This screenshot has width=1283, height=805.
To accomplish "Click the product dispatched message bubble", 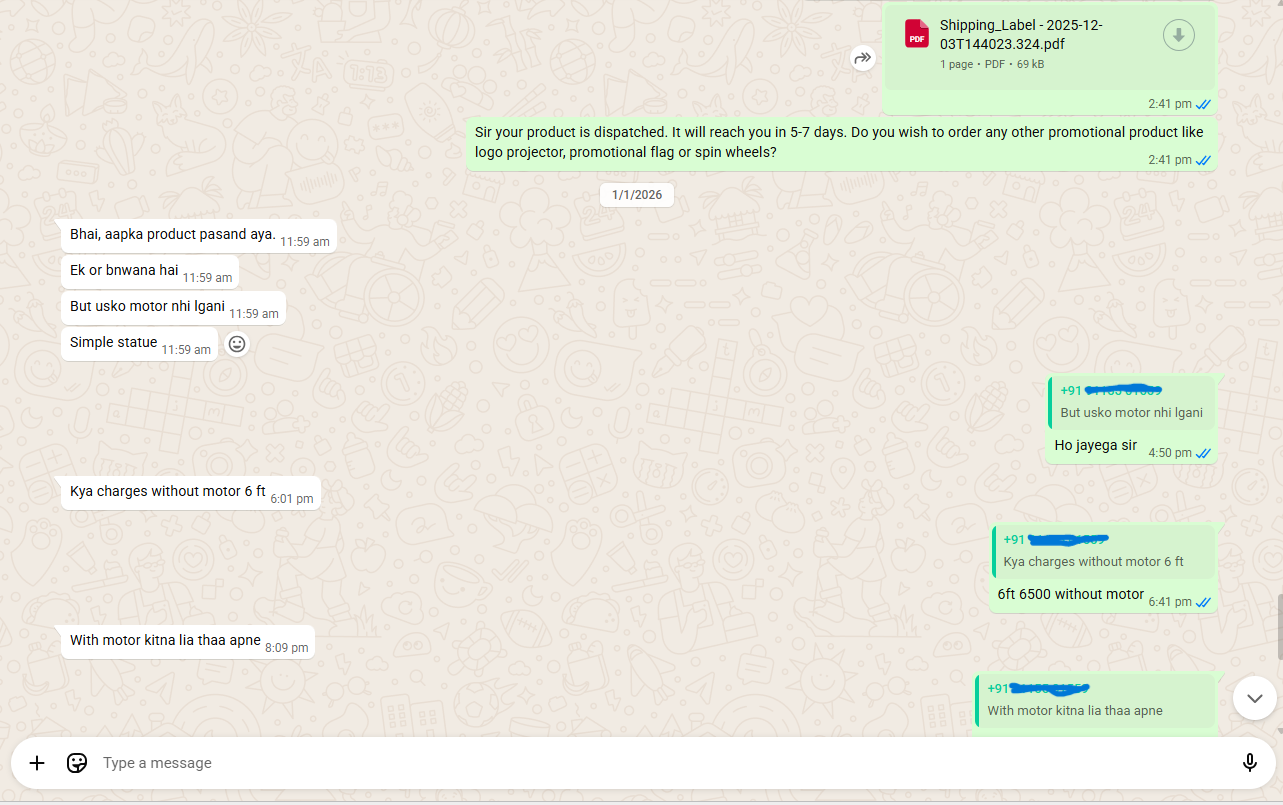I will (x=838, y=142).
